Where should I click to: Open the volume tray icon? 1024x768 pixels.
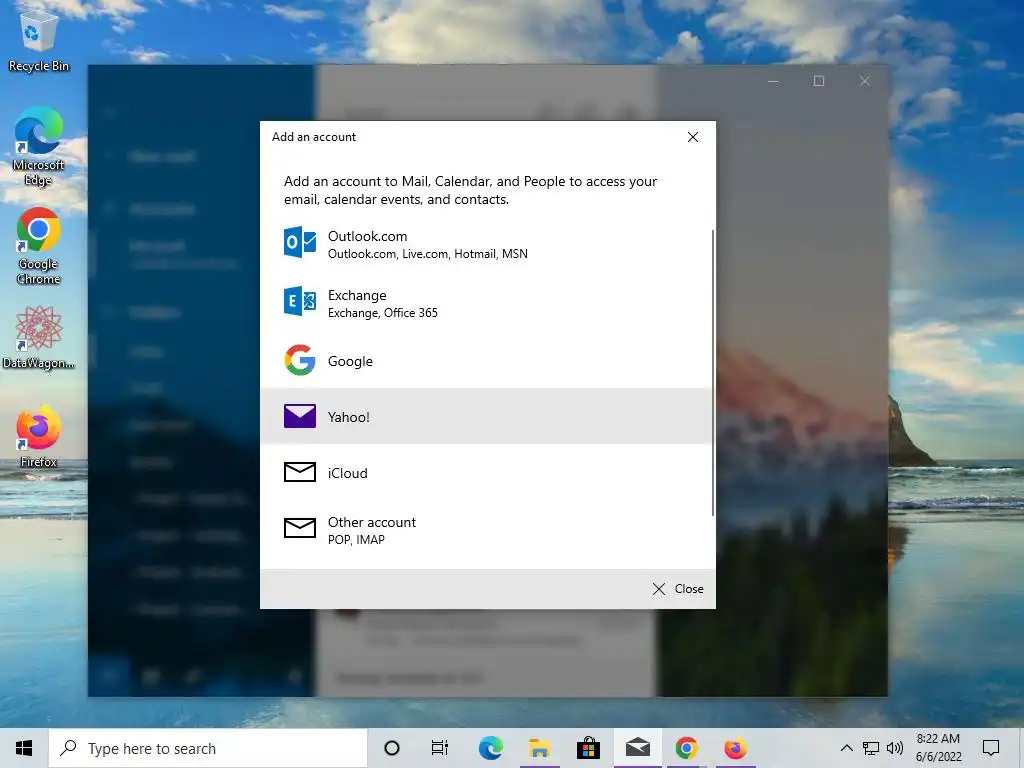[x=895, y=748]
